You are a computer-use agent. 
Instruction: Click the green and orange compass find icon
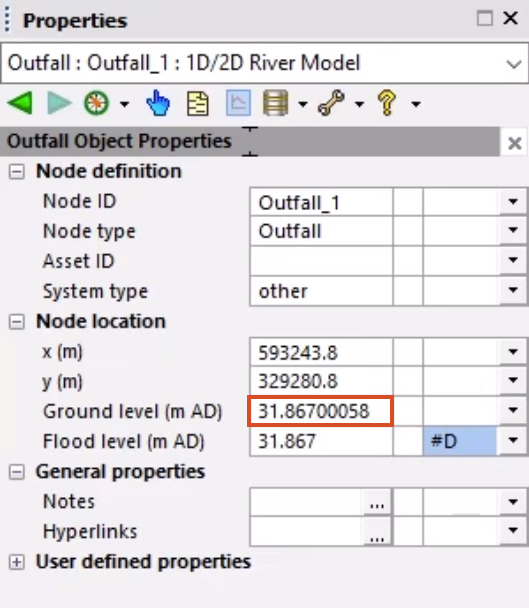(96, 103)
